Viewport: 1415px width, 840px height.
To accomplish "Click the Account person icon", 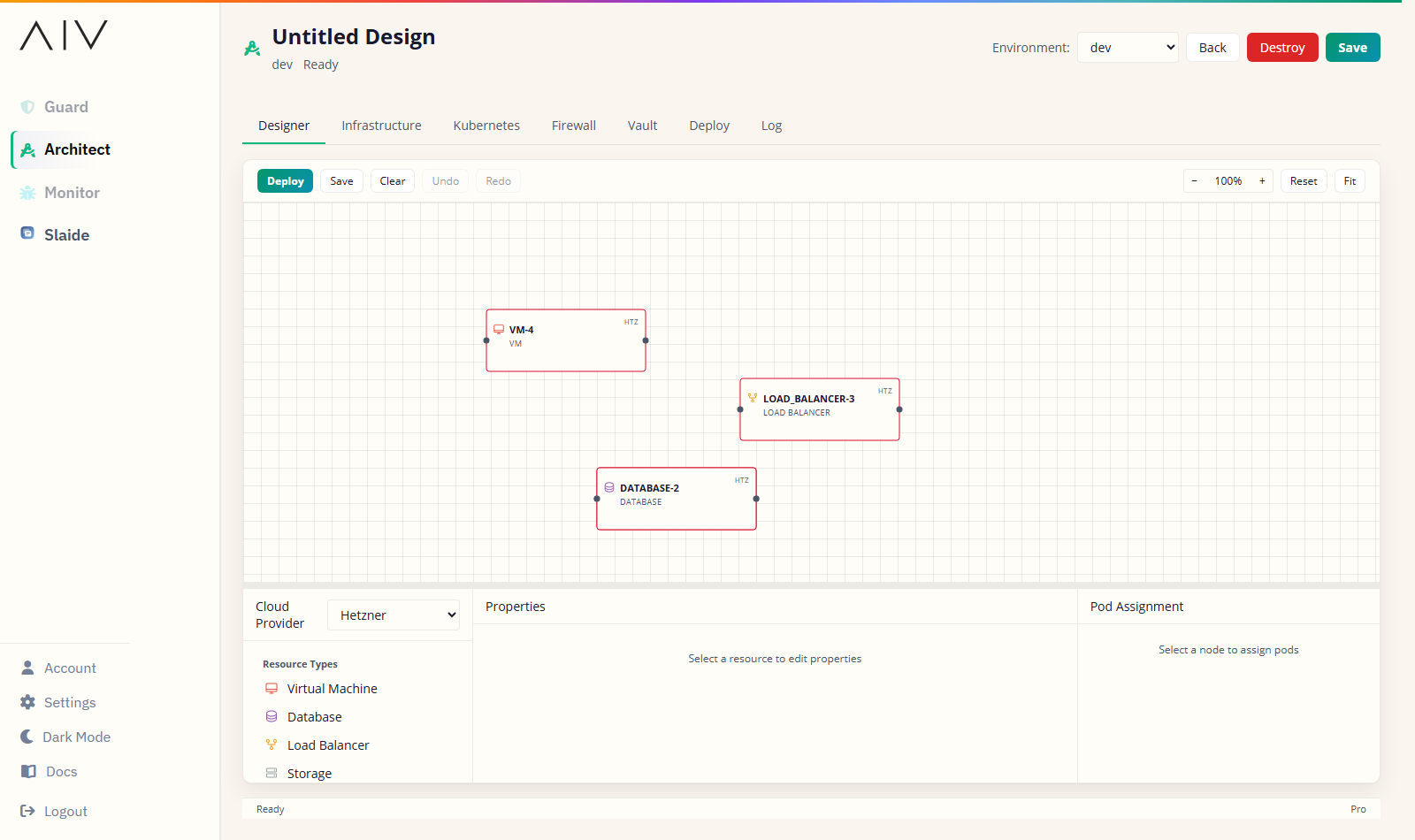I will 27,668.
